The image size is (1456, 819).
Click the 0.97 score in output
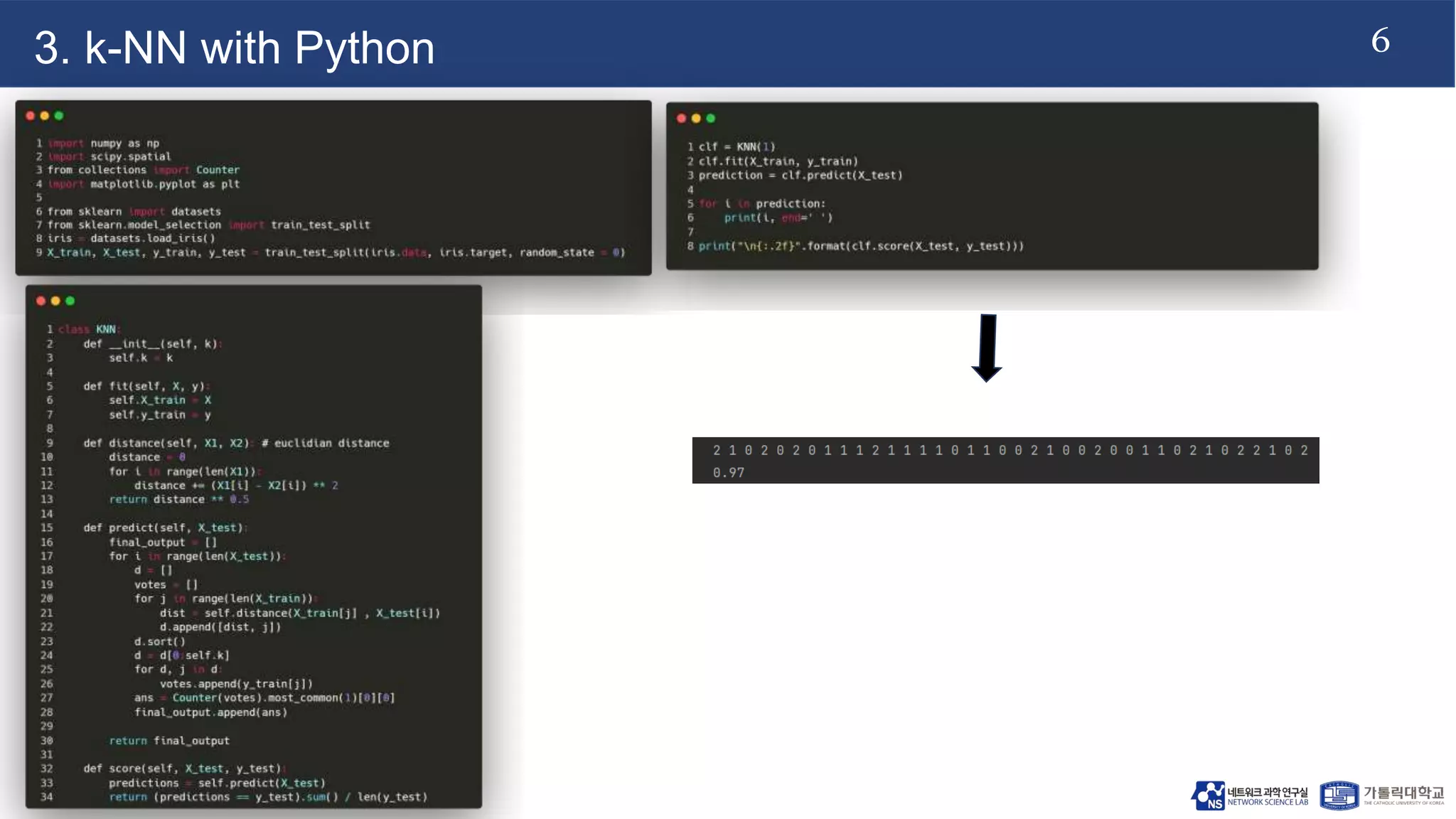(x=729, y=473)
